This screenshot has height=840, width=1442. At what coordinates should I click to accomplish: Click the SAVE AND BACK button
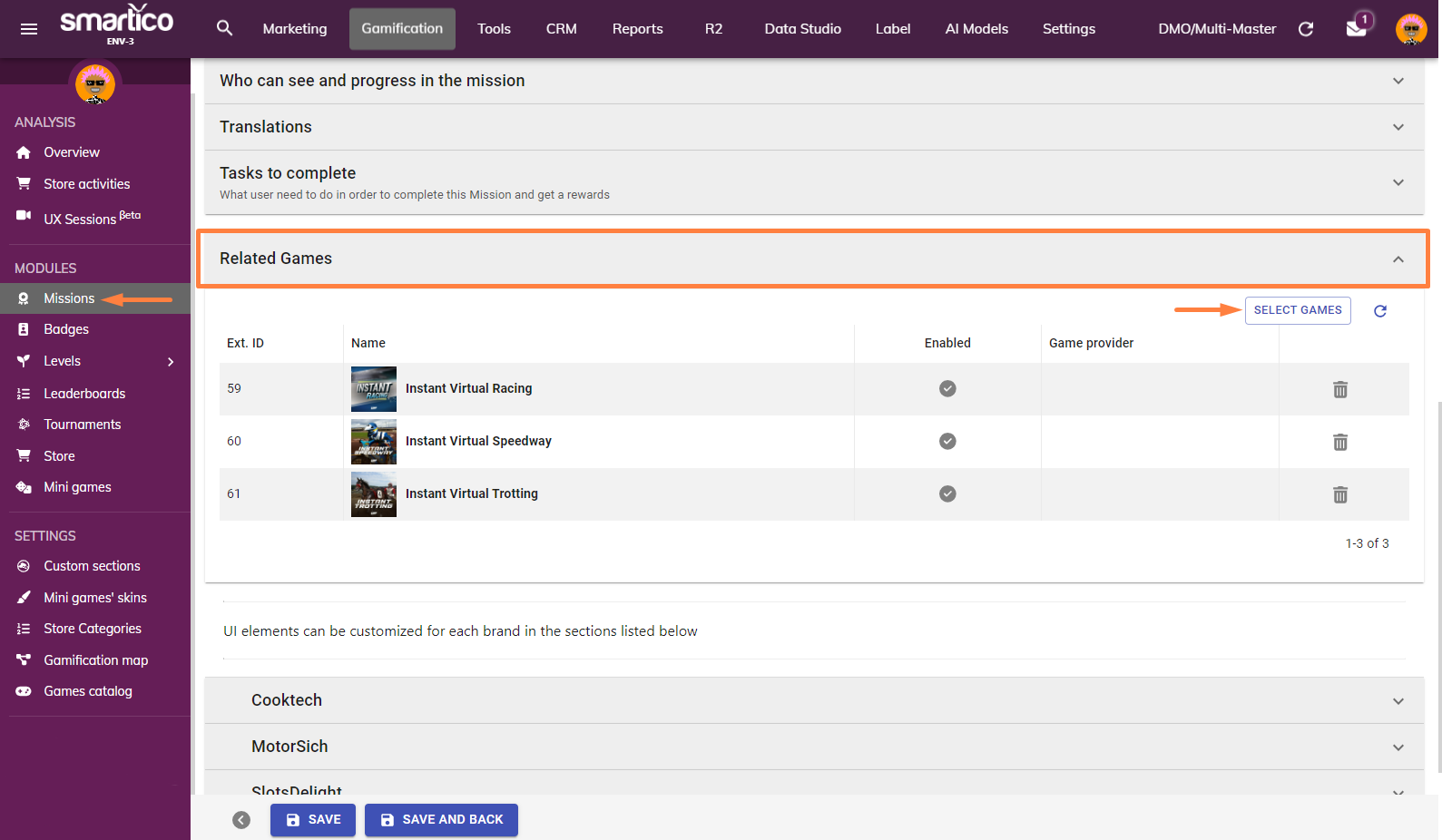(441, 820)
